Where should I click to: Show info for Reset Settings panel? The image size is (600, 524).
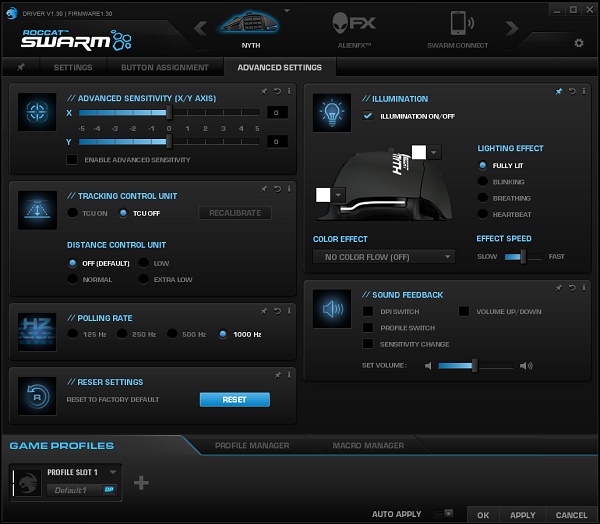tap(289, 375)
